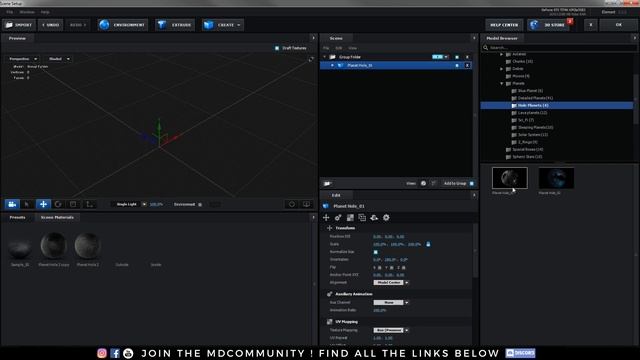Click the Undo button

tap(51, 25)
